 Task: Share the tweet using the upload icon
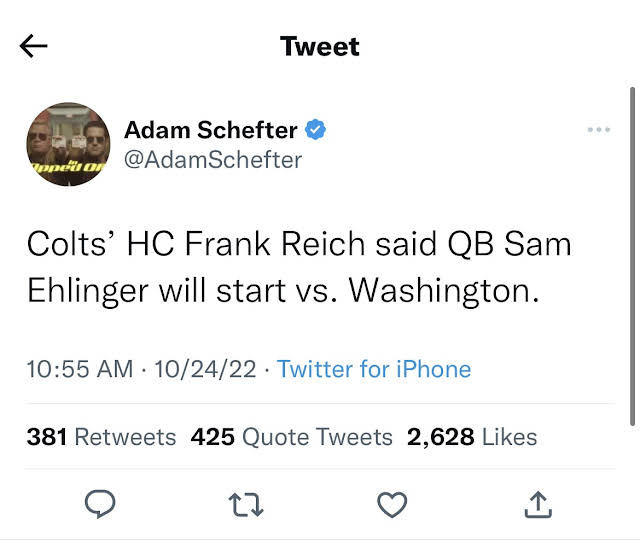(538, 505)
